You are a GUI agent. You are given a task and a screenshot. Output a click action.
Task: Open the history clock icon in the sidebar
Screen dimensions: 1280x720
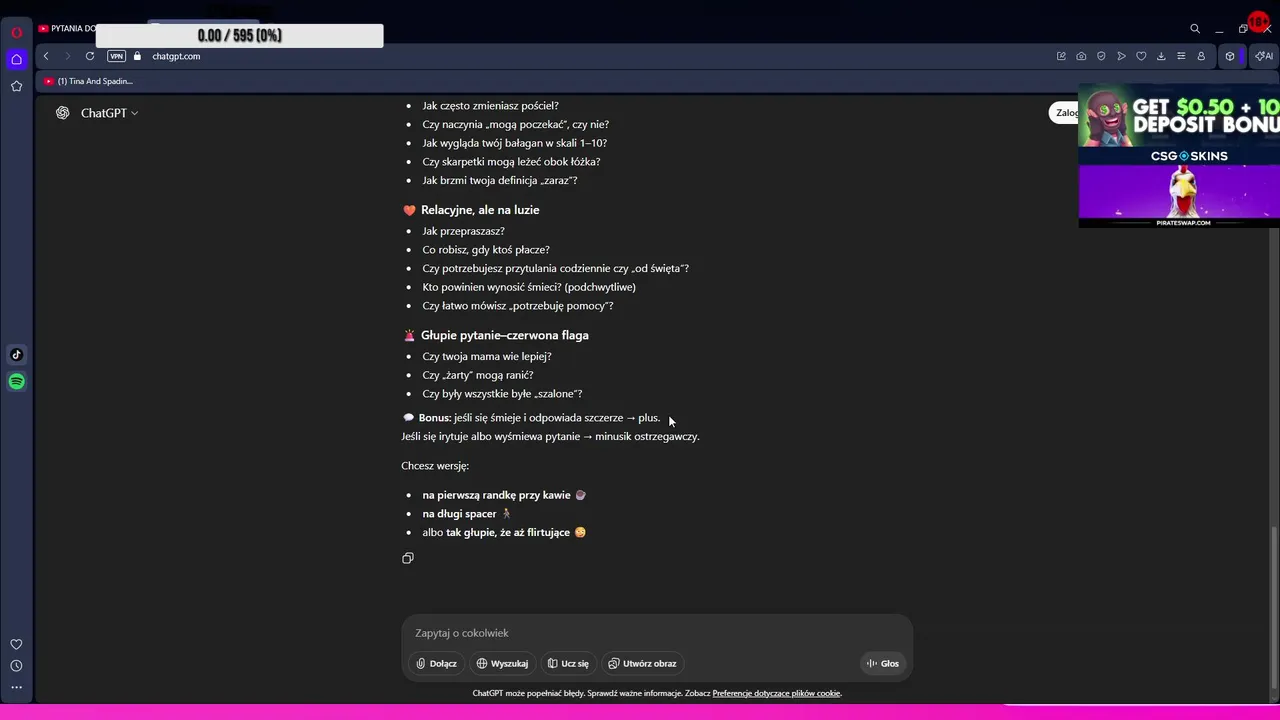(x=16, y=666)
